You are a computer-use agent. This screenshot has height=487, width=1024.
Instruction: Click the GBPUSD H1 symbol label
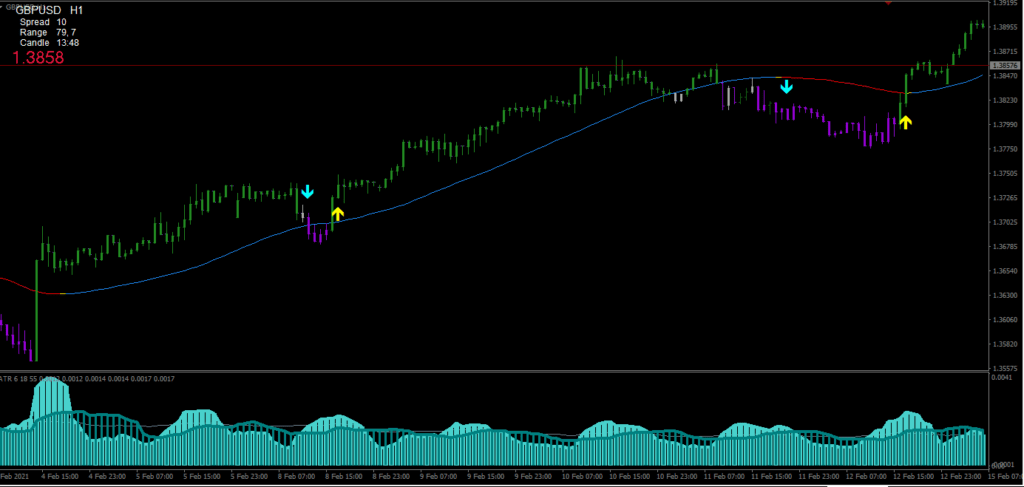(49, 10)
